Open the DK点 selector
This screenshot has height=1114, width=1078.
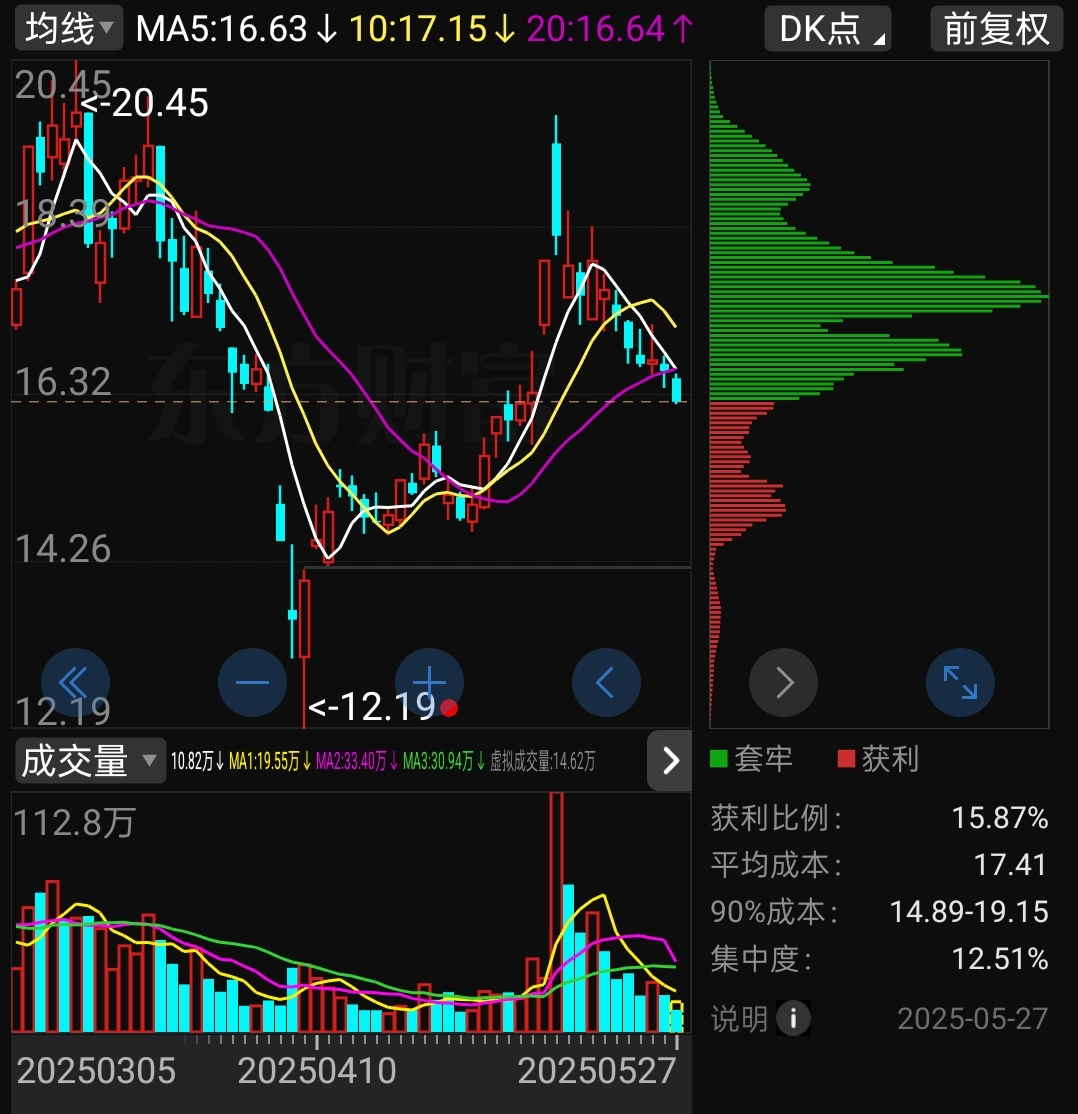point(828,28)
